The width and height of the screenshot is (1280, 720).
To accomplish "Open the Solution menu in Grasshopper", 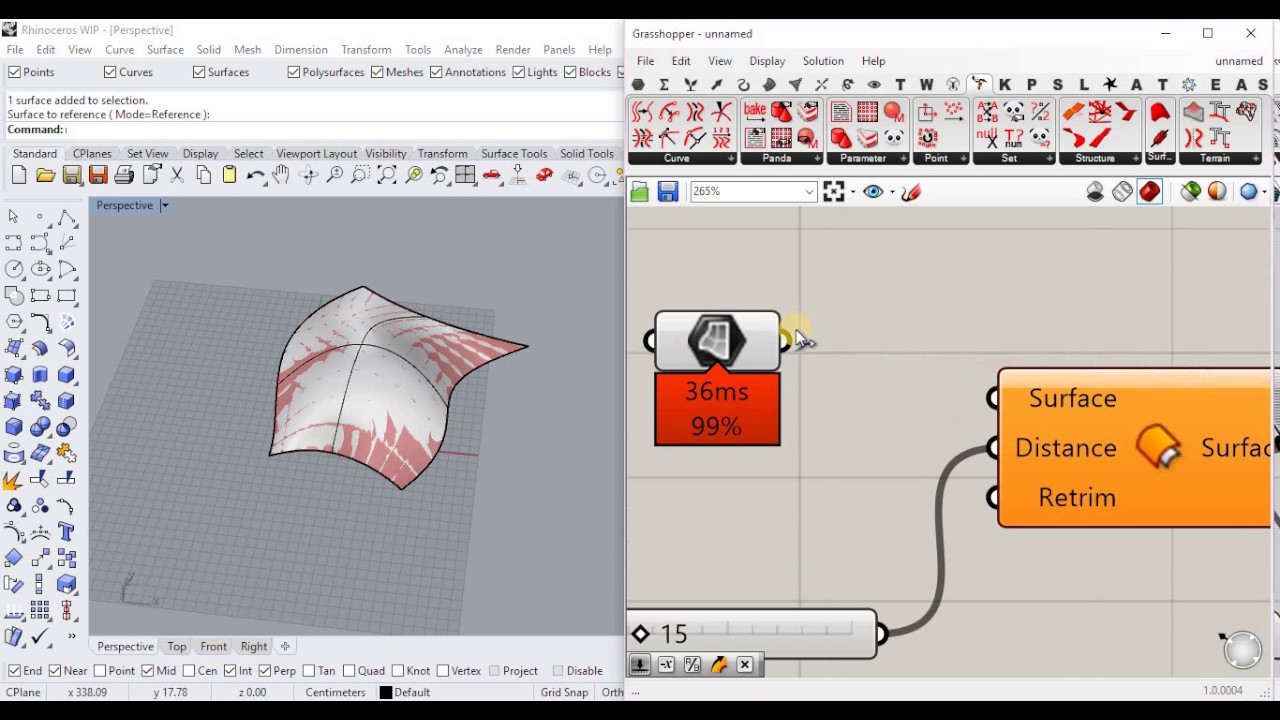I will [823, 61].
